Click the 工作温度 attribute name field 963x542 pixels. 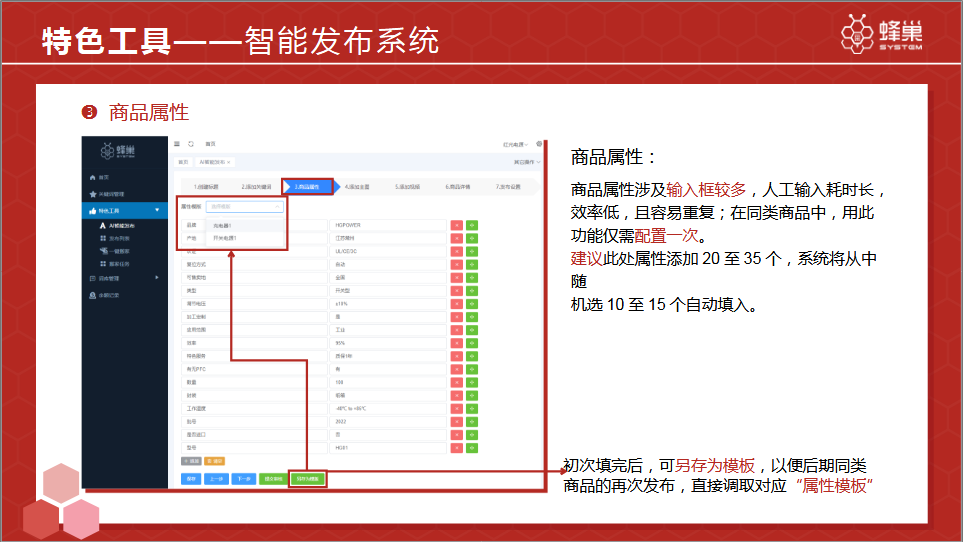(254, 409)
